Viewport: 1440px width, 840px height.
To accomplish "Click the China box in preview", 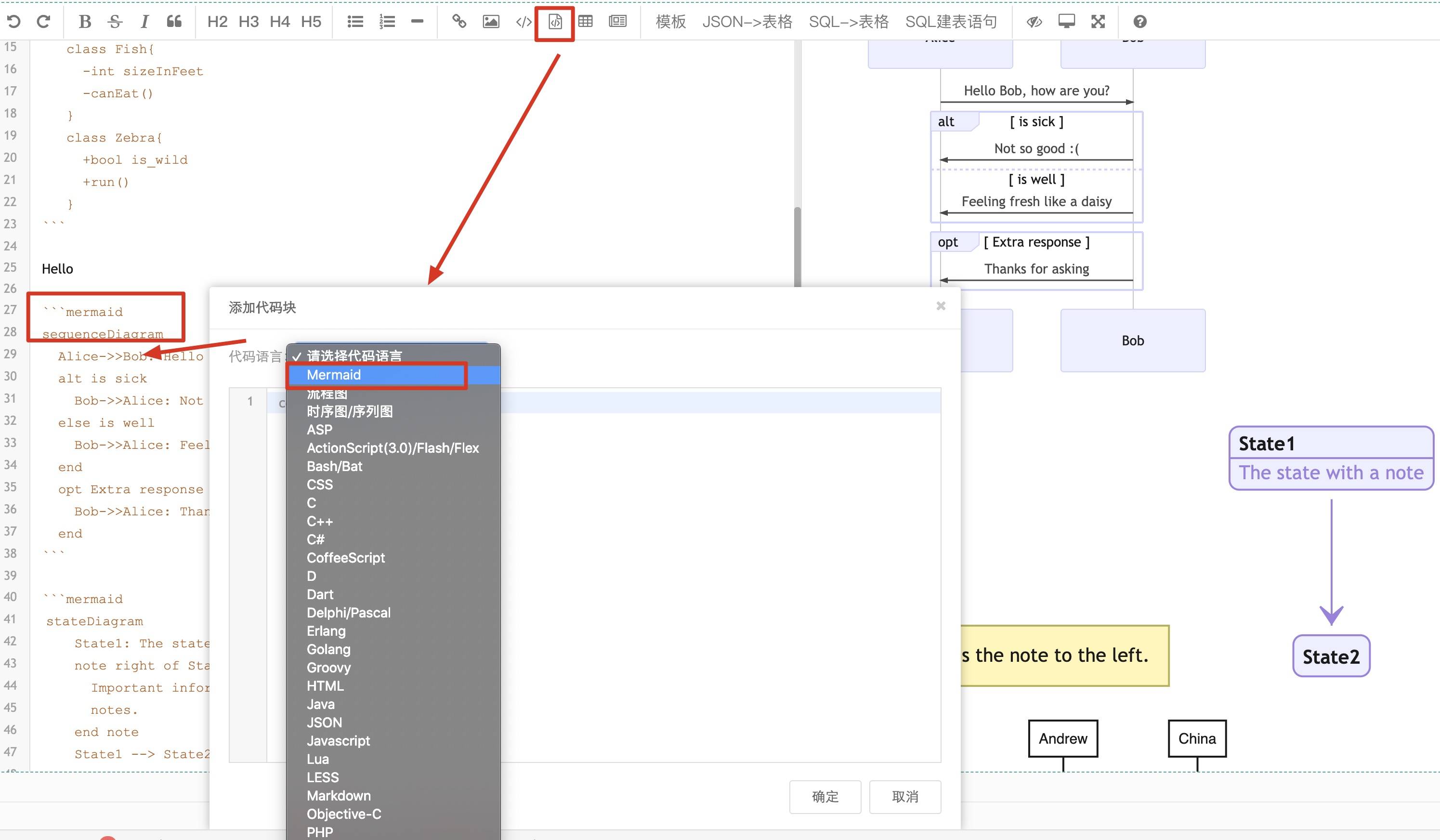I will pyautogui.click(x=1197, y=738).
